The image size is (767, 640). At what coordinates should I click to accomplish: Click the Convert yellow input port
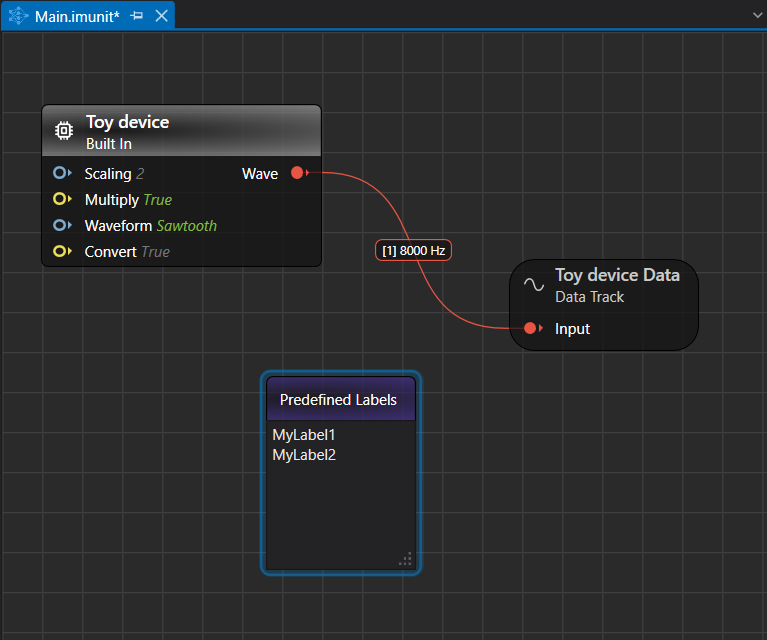click(x=61, y=251)
